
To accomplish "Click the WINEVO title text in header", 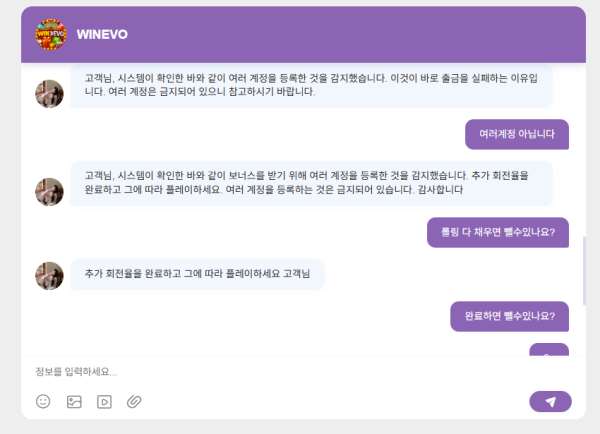I will [x=102, y=34].
